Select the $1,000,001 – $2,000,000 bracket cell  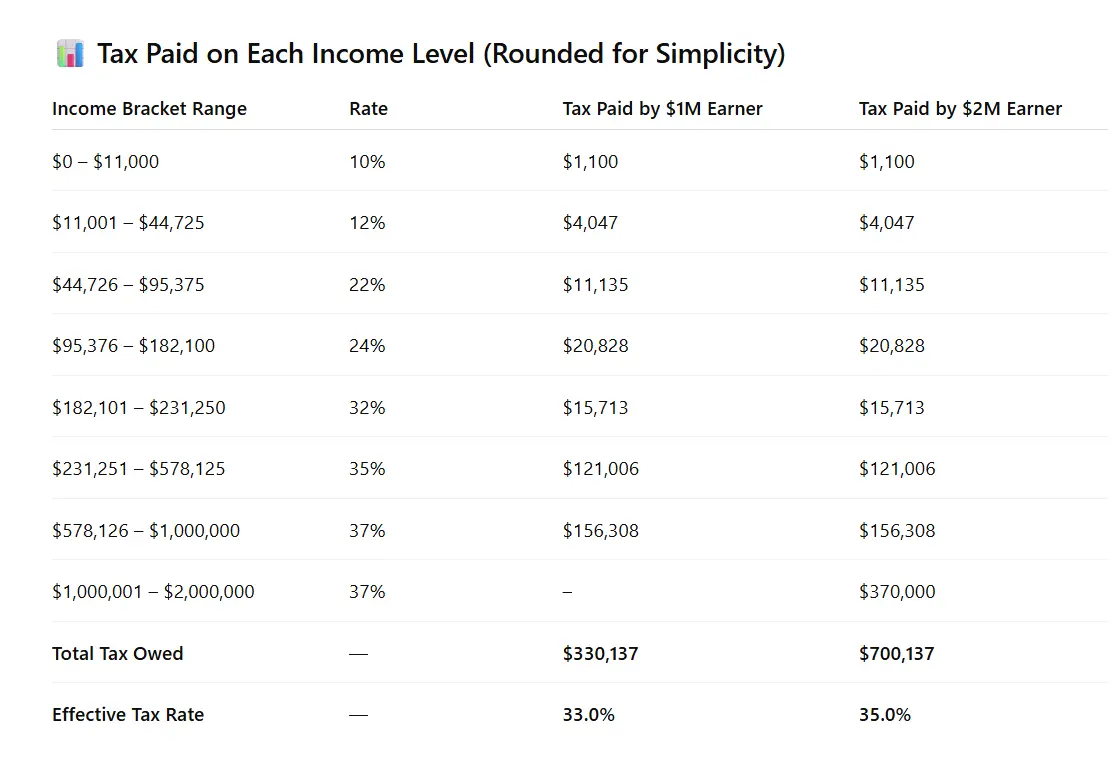click(153, 592)
